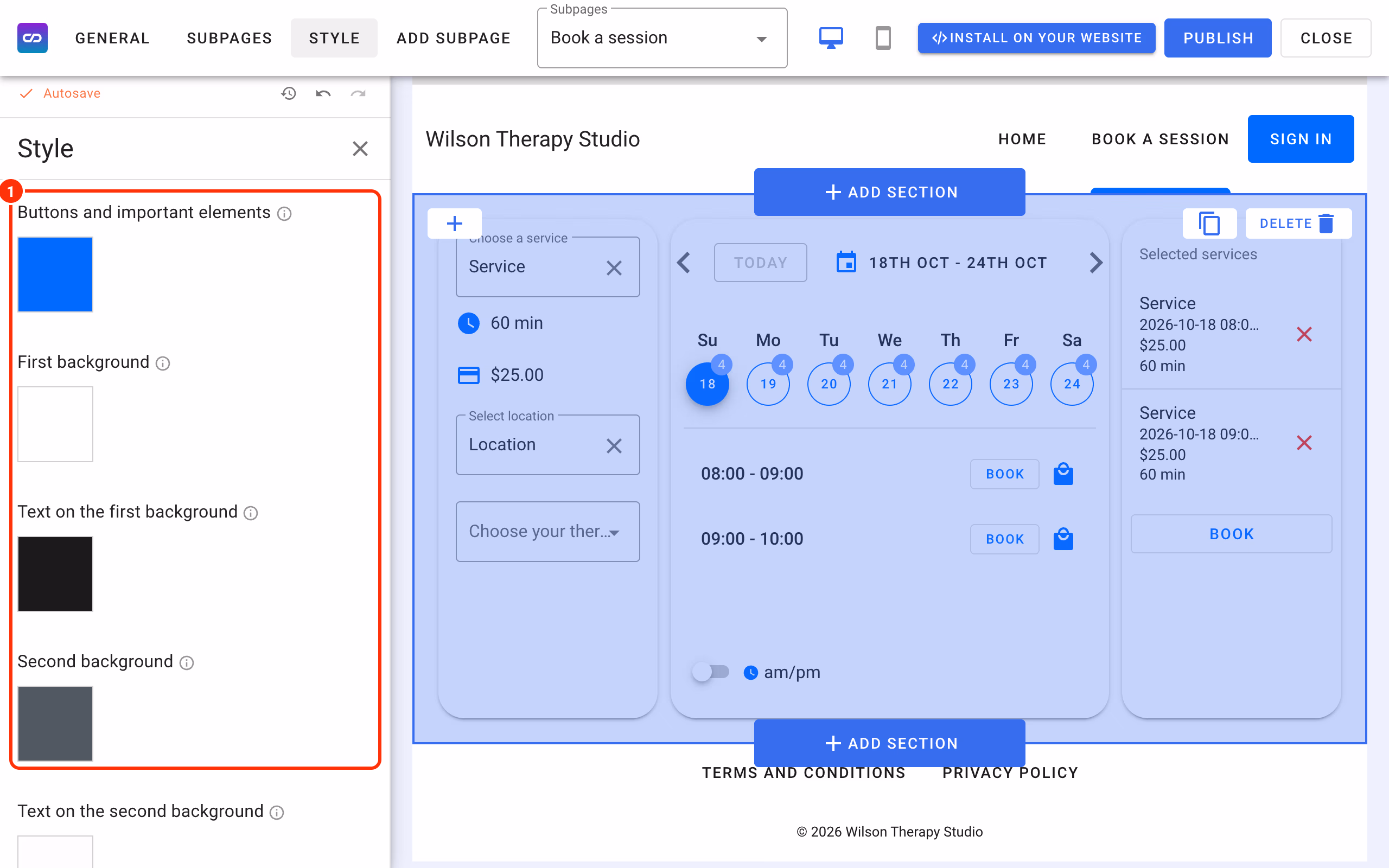Show info for Text on first background
This screenshot has width=1389, height=868.
click(251, 513)
